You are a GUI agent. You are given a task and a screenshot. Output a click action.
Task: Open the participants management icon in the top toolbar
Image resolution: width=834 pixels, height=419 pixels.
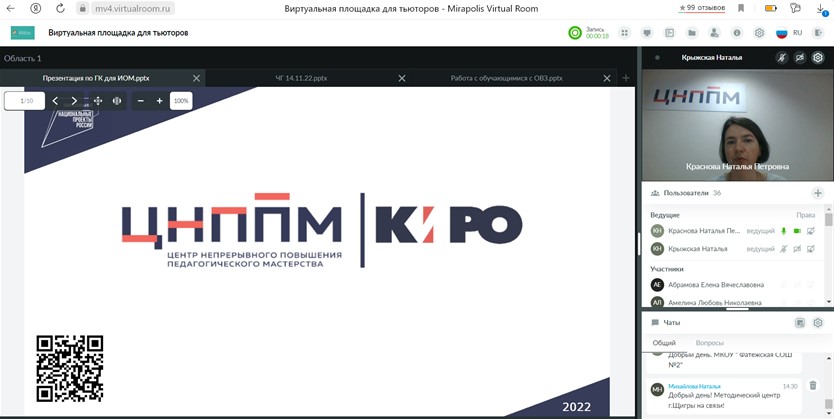pyautogui.click(x=714, y=33)
